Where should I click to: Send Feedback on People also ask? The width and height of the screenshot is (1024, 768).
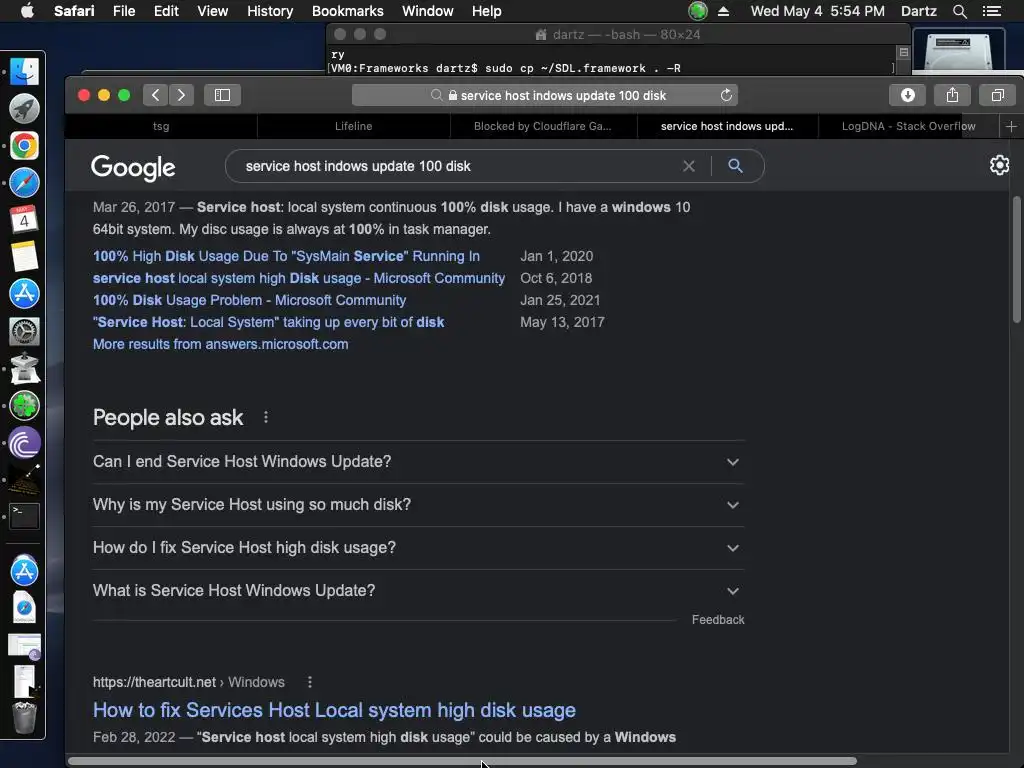[718, 620]
